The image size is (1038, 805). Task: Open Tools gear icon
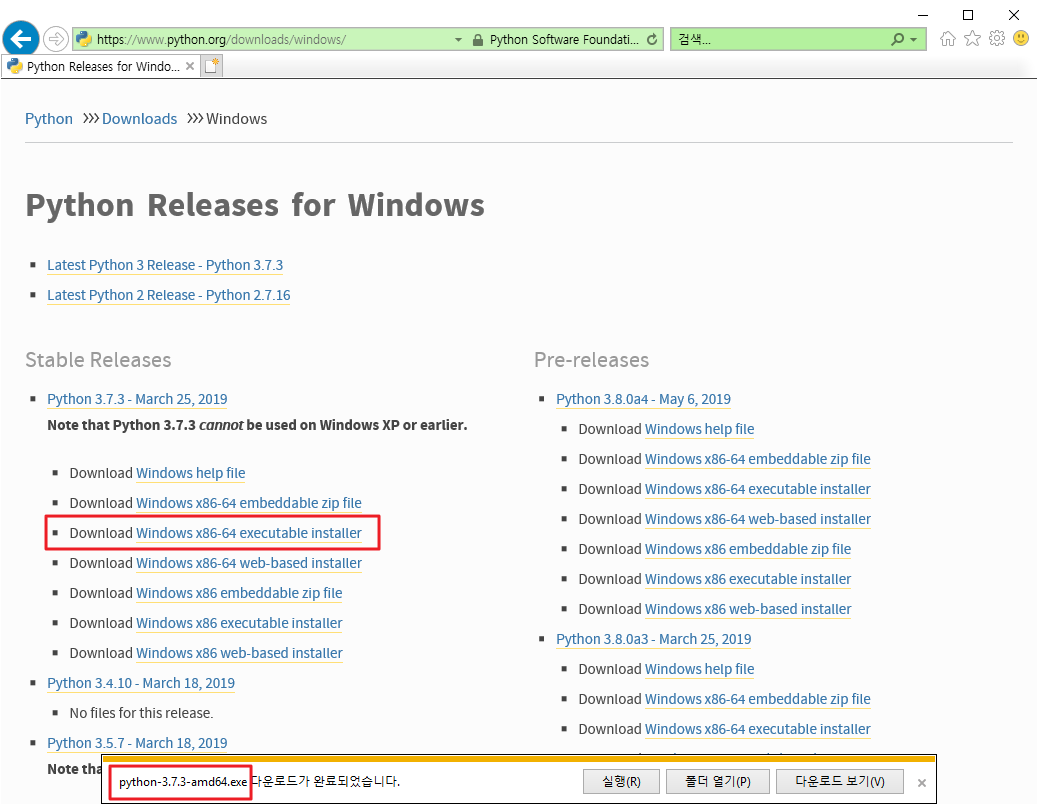997,38
